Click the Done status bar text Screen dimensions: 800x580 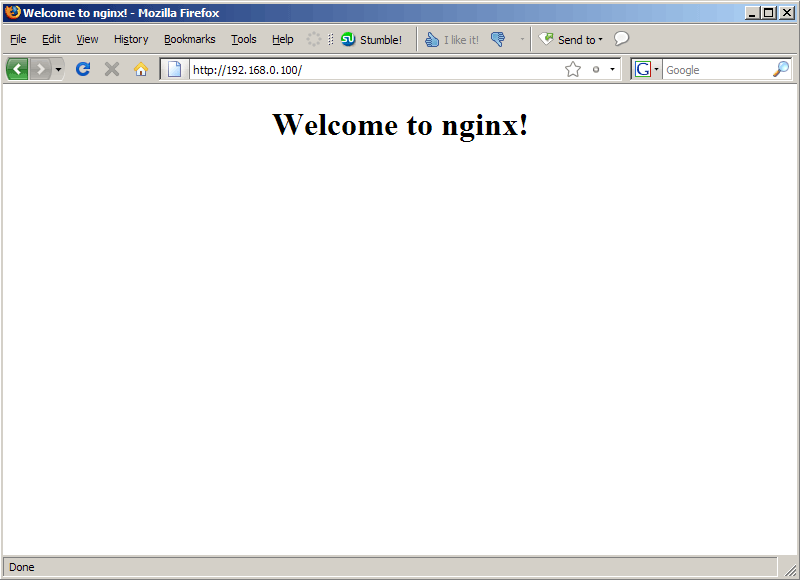[x=21, y=567]
